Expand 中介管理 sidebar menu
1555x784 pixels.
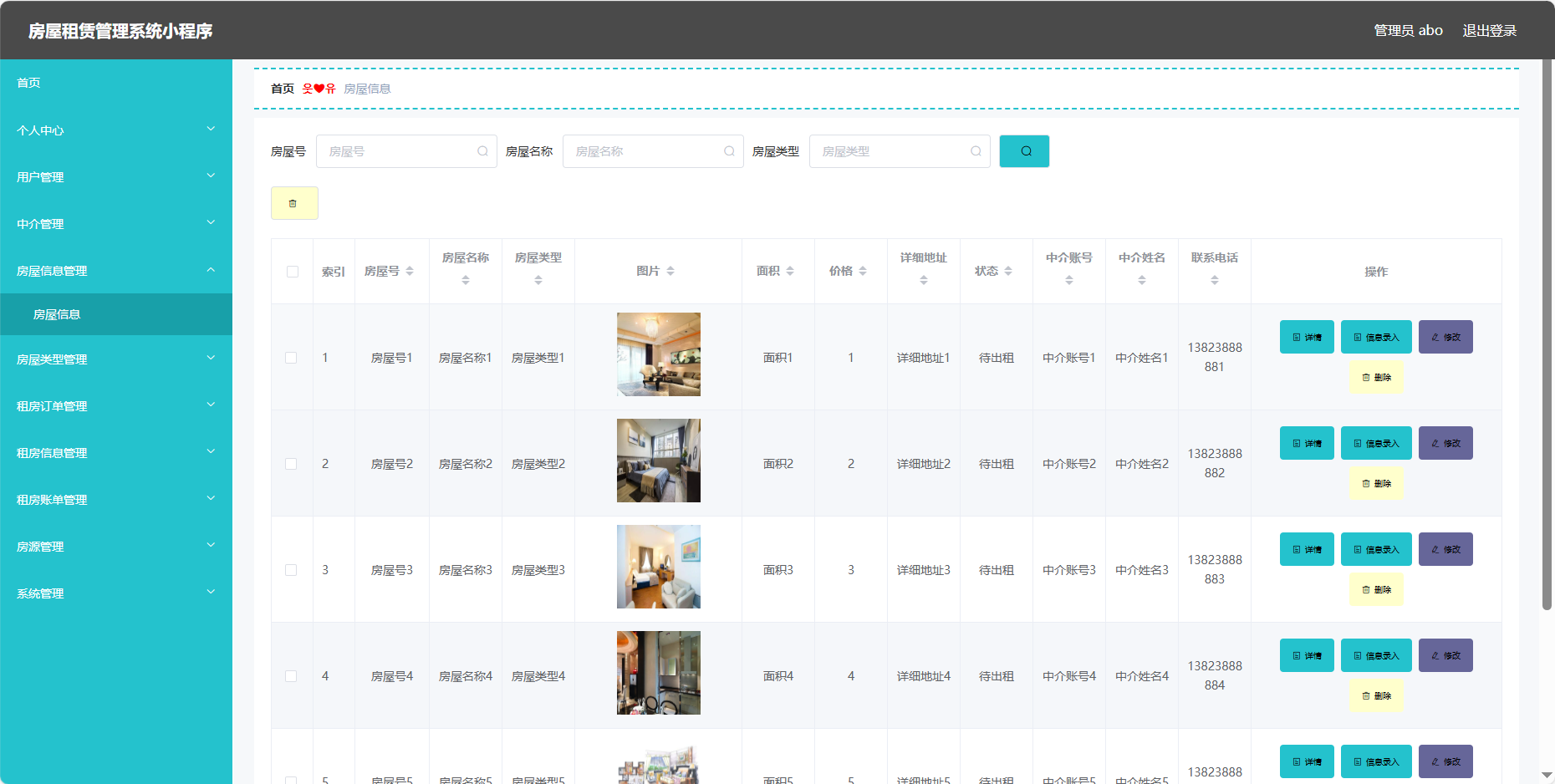click(116, 223)
